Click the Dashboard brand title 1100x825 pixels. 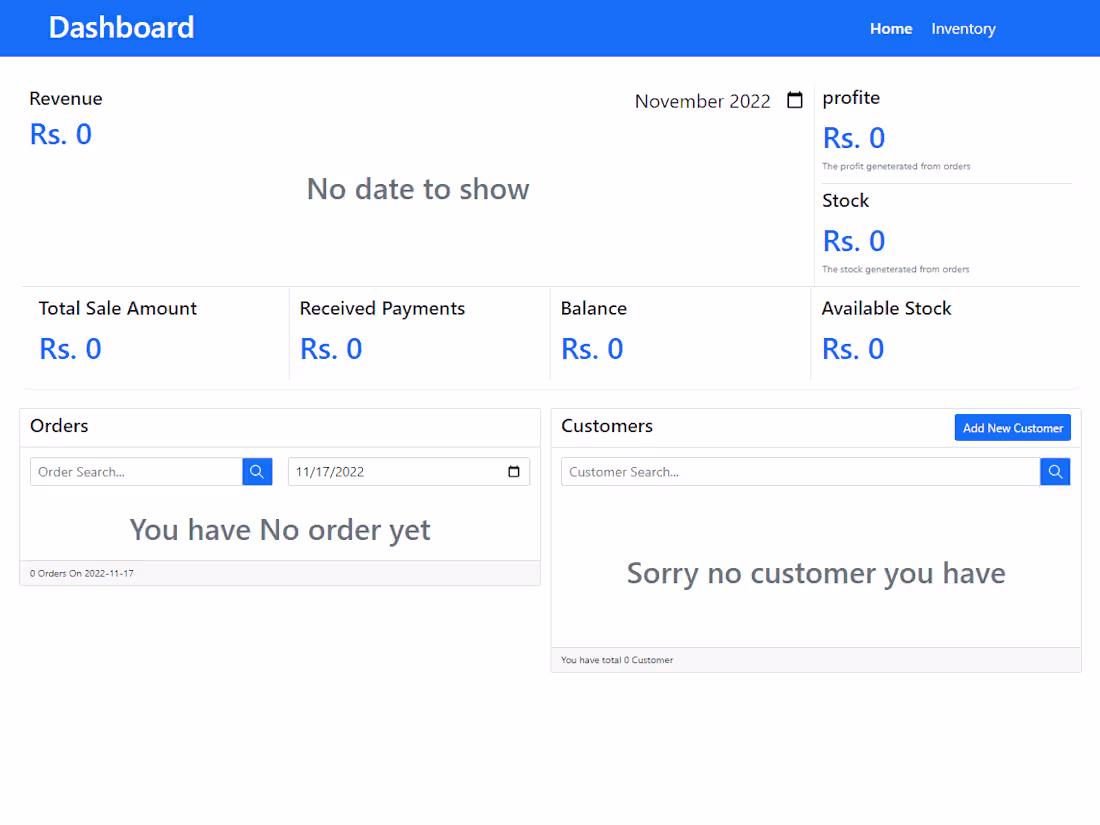click(121, 27)
